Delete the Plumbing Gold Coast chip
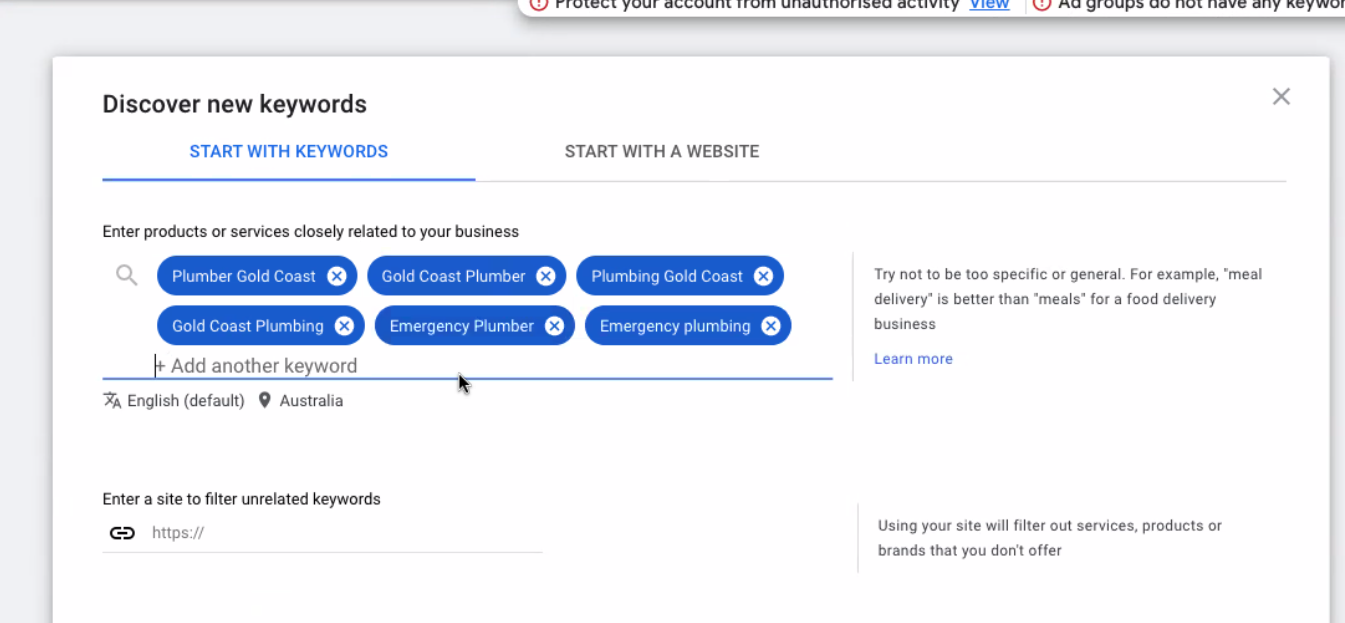Image resolution: width=1345 pixels, height=623 pixels. 763,276
